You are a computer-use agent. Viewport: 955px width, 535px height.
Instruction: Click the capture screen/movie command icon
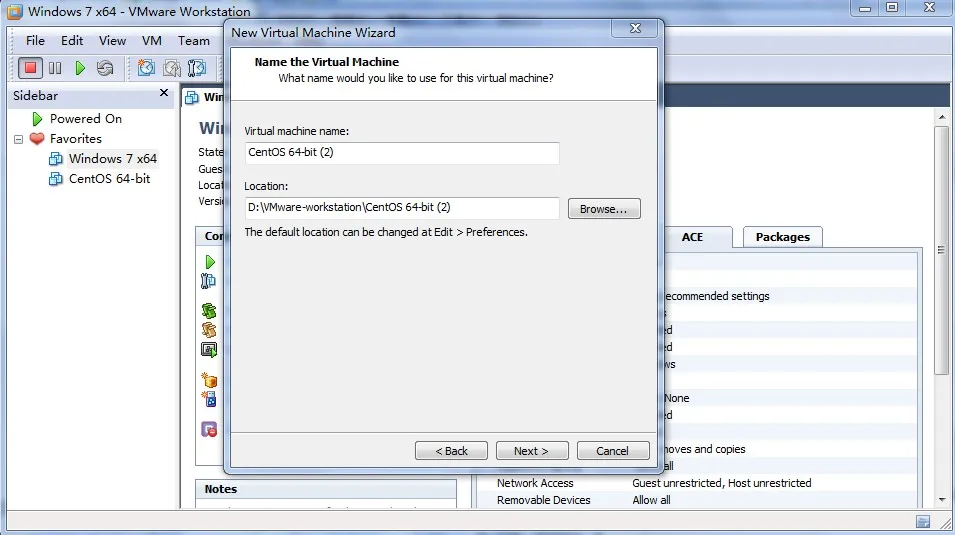point(209,350)
